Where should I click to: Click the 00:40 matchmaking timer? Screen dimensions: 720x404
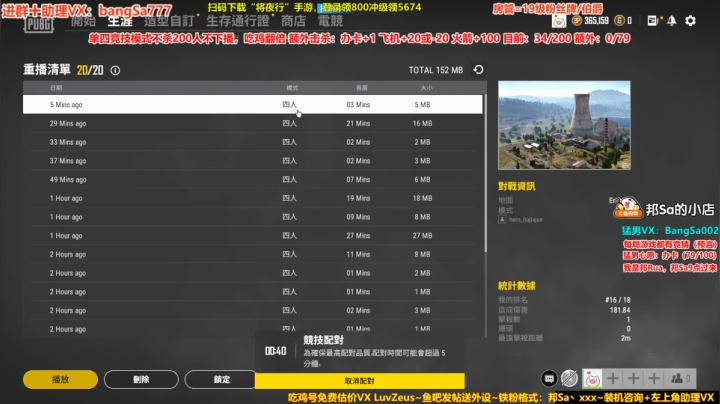pyautogui.click(x=276, y=351)
